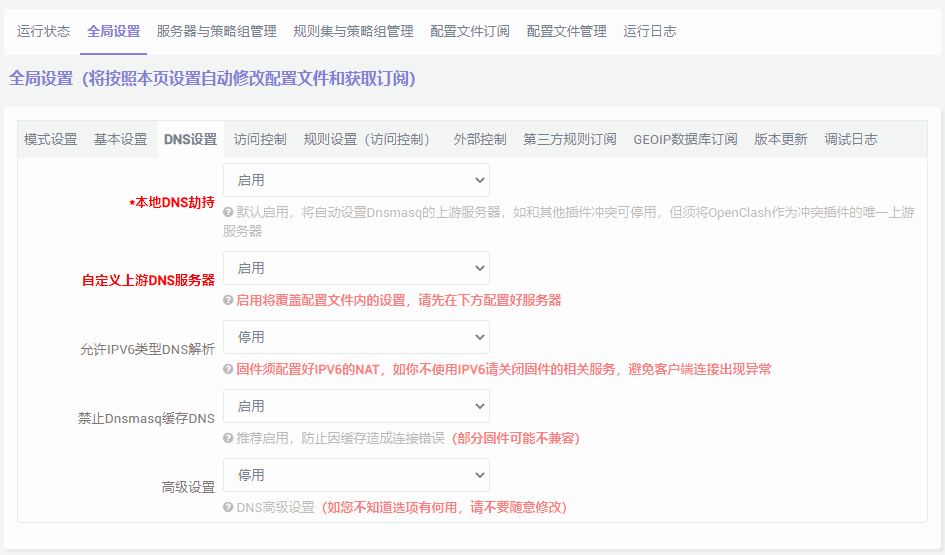
Task: Switch to 服务器与策略组管理 tab
Action: coord(216,31)
